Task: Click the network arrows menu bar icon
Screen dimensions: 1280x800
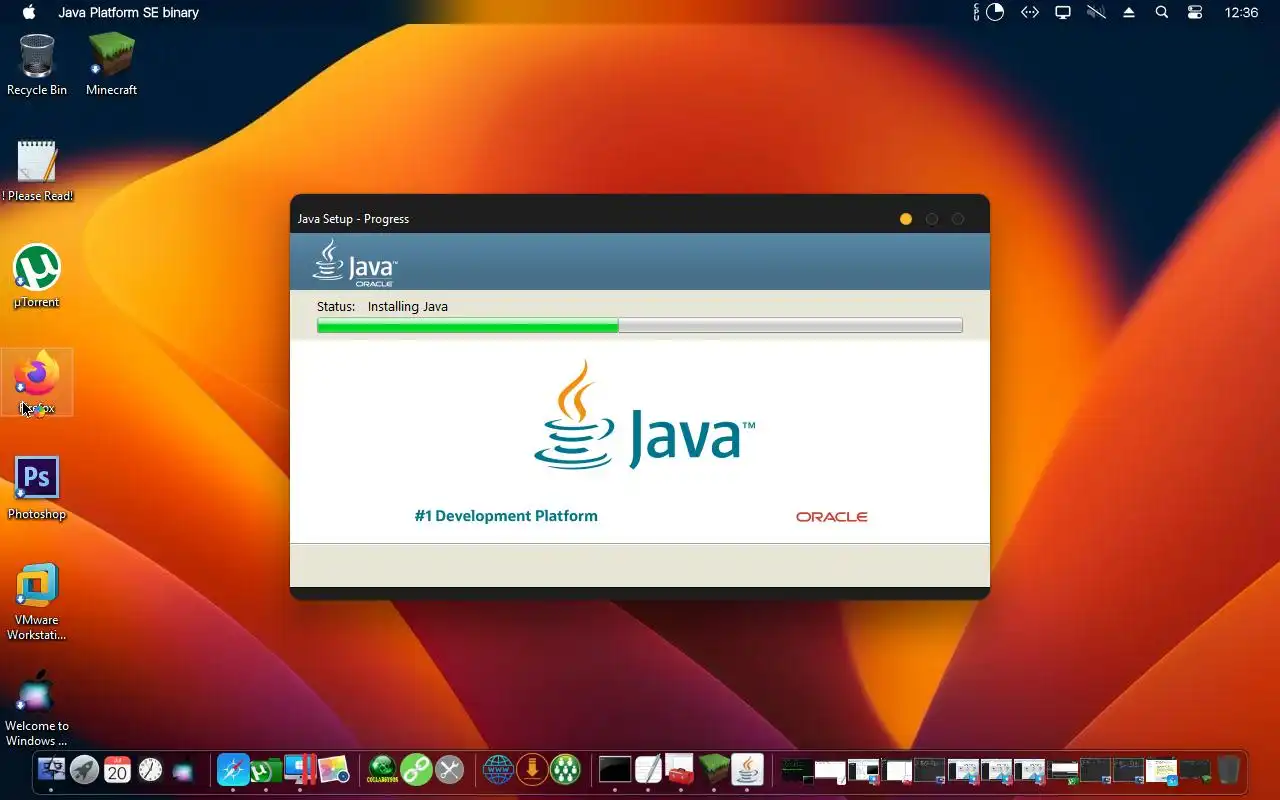Action: [x=1029, y=13]
